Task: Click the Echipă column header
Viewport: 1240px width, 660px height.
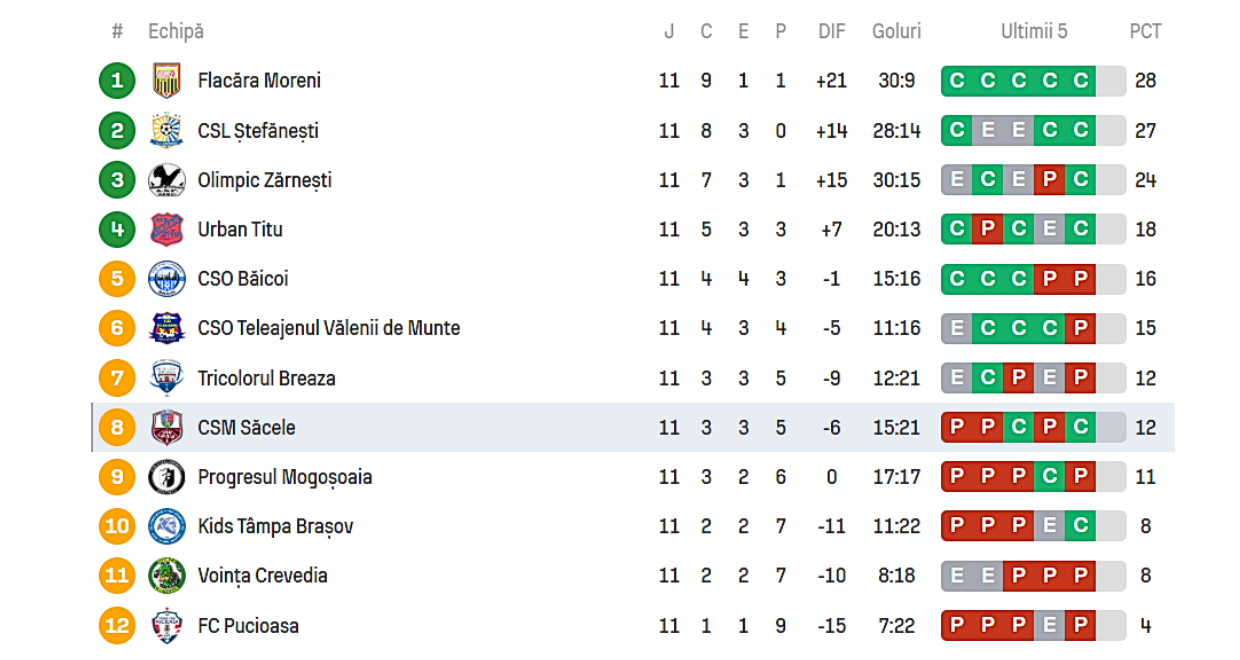Action: tap(176, 31)
